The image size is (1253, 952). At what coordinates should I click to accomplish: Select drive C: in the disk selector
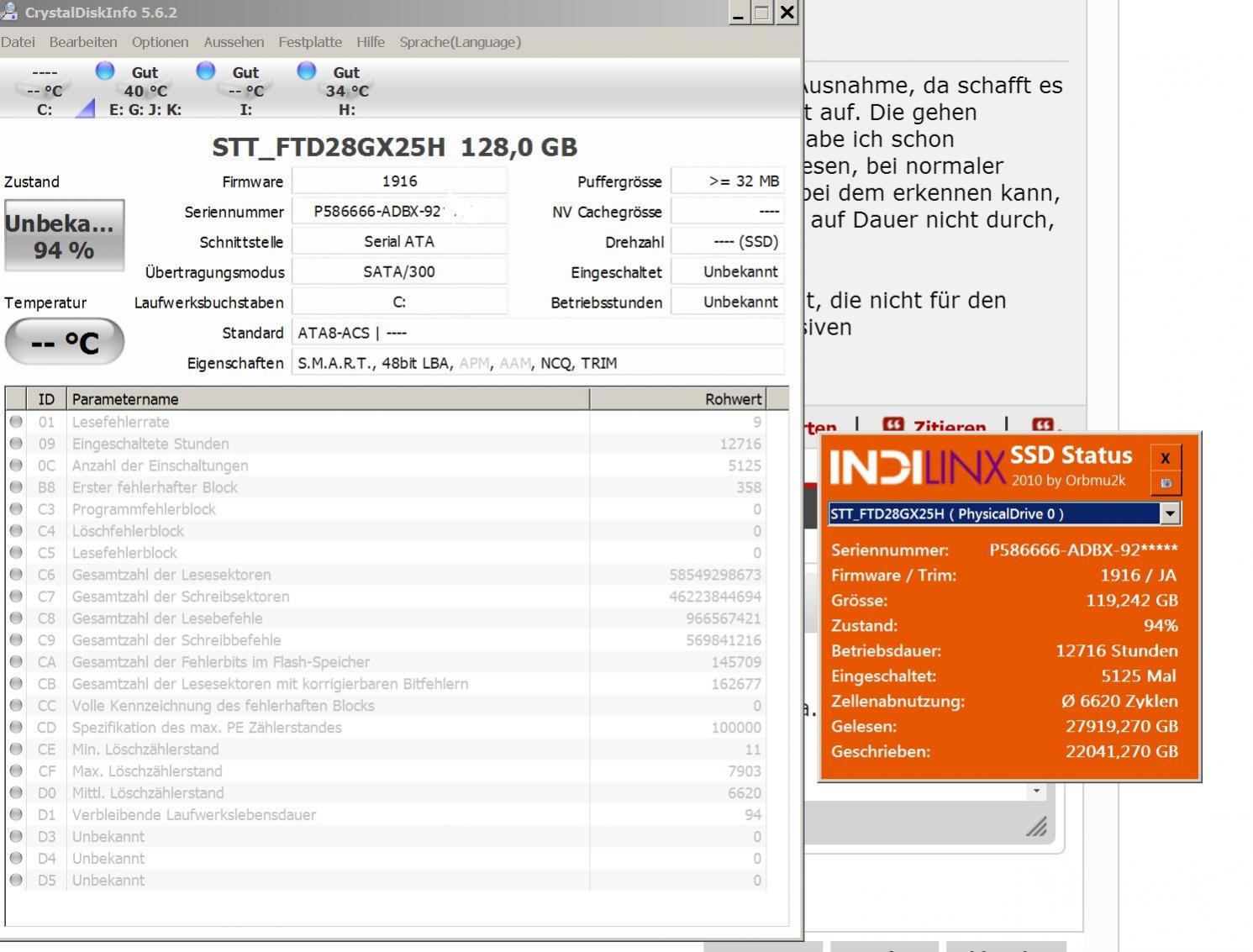click(45, 91)
